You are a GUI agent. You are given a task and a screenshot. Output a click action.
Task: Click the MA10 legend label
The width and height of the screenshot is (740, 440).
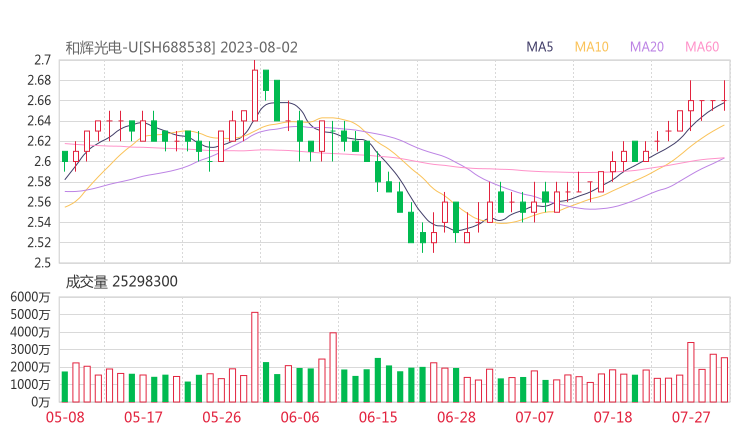591,47
